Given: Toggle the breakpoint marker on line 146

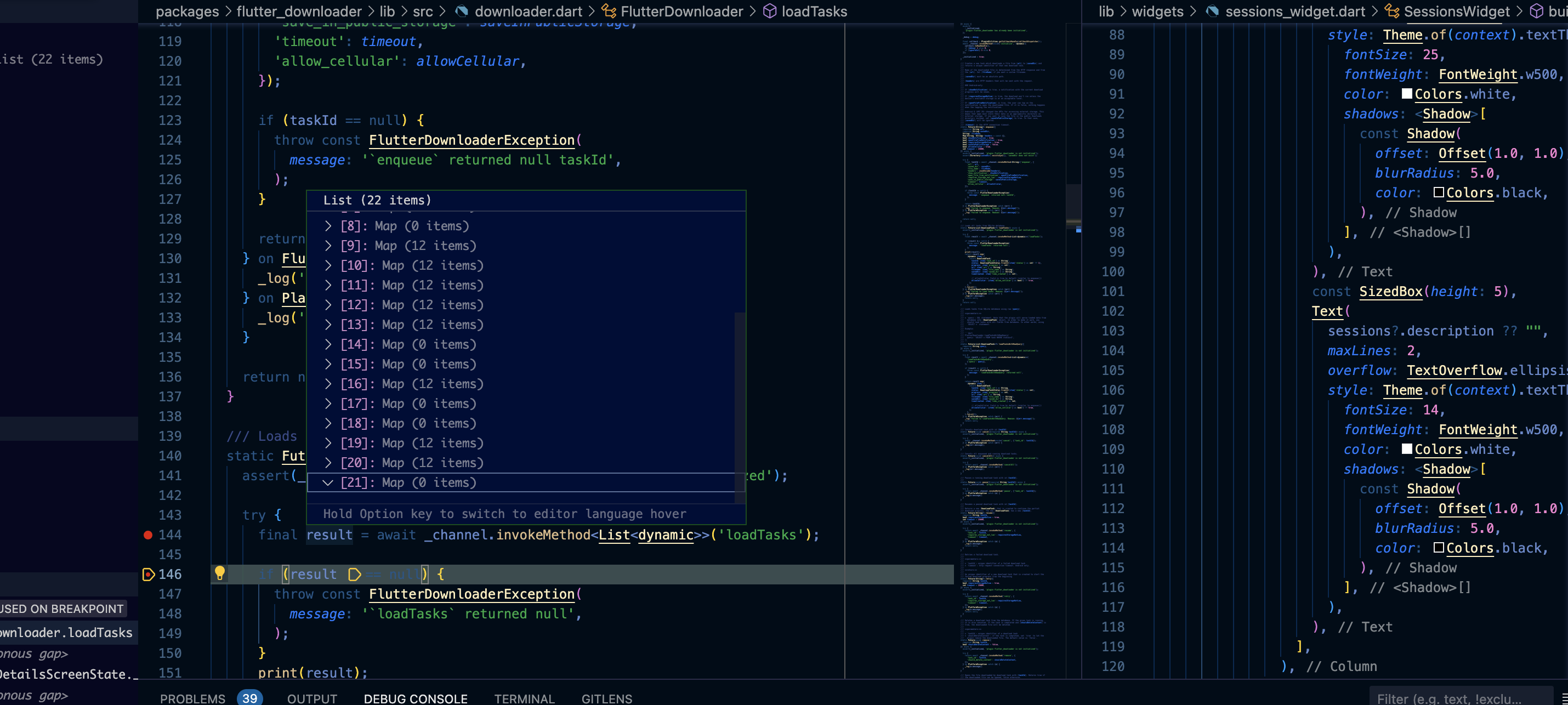Looking at the screenshot, I should tap(147, 574).
